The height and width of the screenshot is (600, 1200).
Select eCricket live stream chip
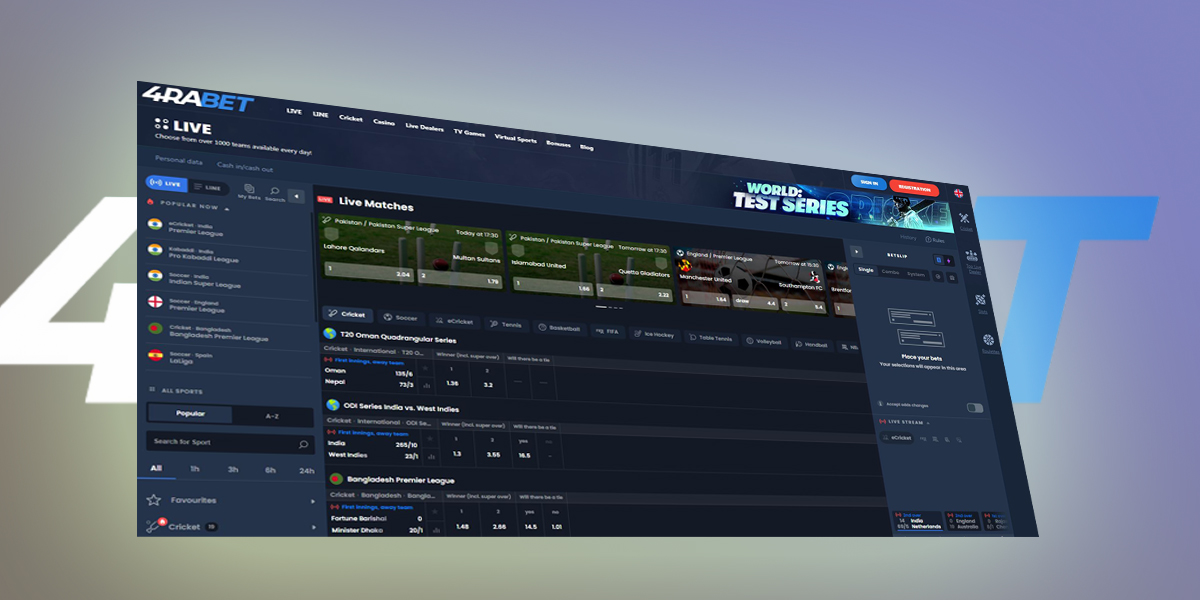[x=899, y=437]
